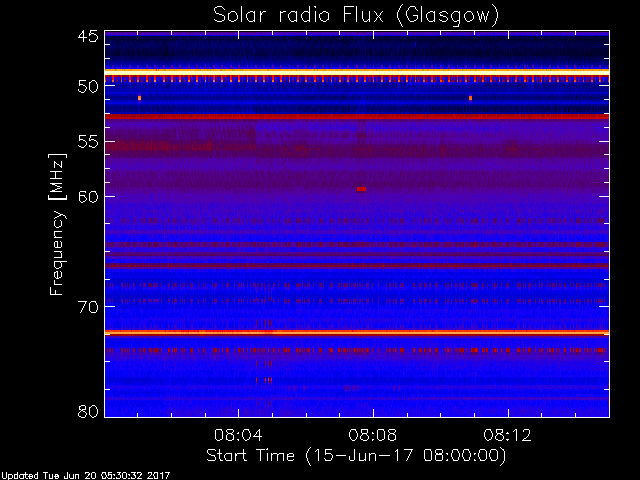Click the 70 frequency tick label

tap(88, 307)
